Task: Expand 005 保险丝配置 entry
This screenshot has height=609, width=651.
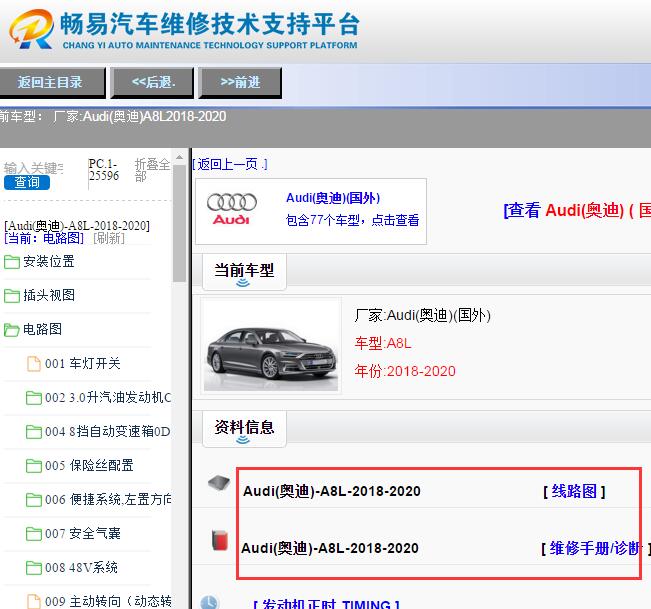Action: (x=89, y=466)
